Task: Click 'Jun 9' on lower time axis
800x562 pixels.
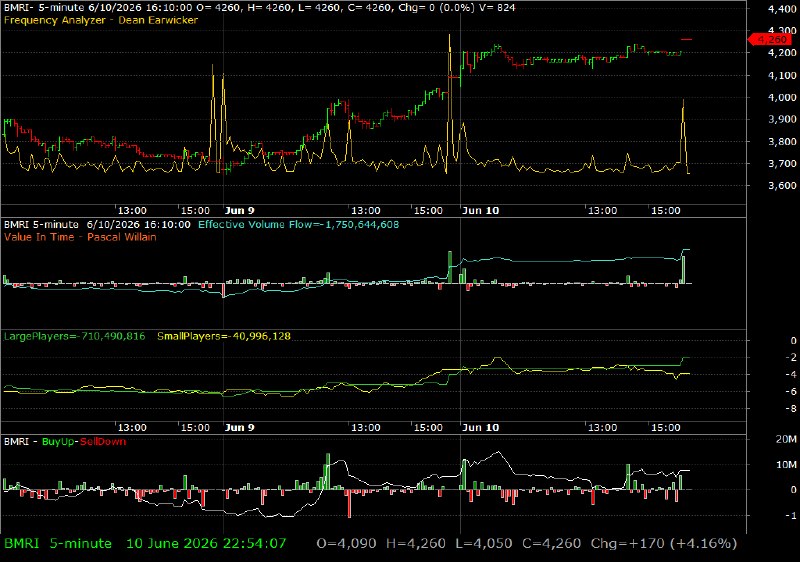Action: point(239,427)
